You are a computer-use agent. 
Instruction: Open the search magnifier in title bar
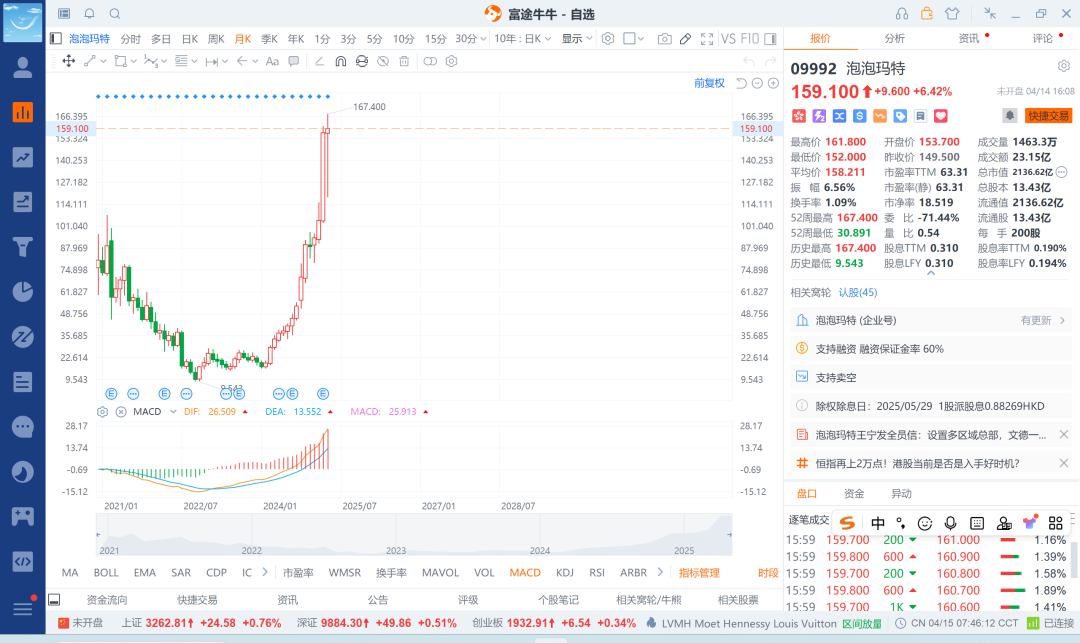point(115,14)
